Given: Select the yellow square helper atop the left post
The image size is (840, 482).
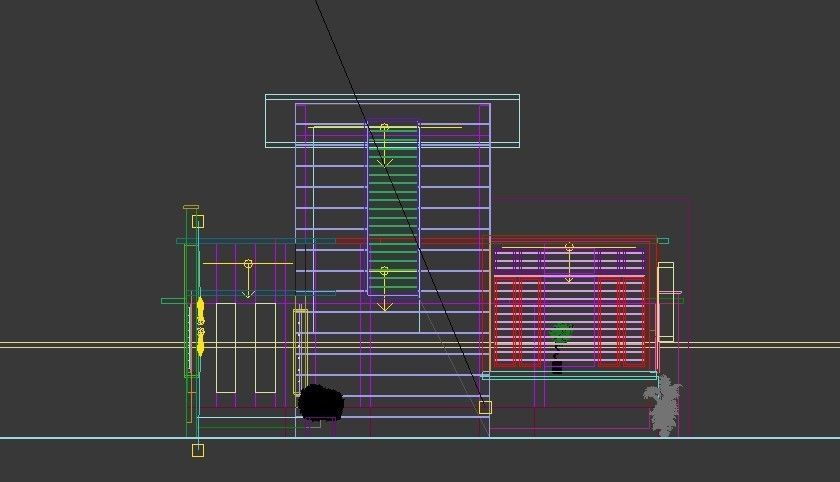Looking at the screenshot, I should tap(198, 222).
